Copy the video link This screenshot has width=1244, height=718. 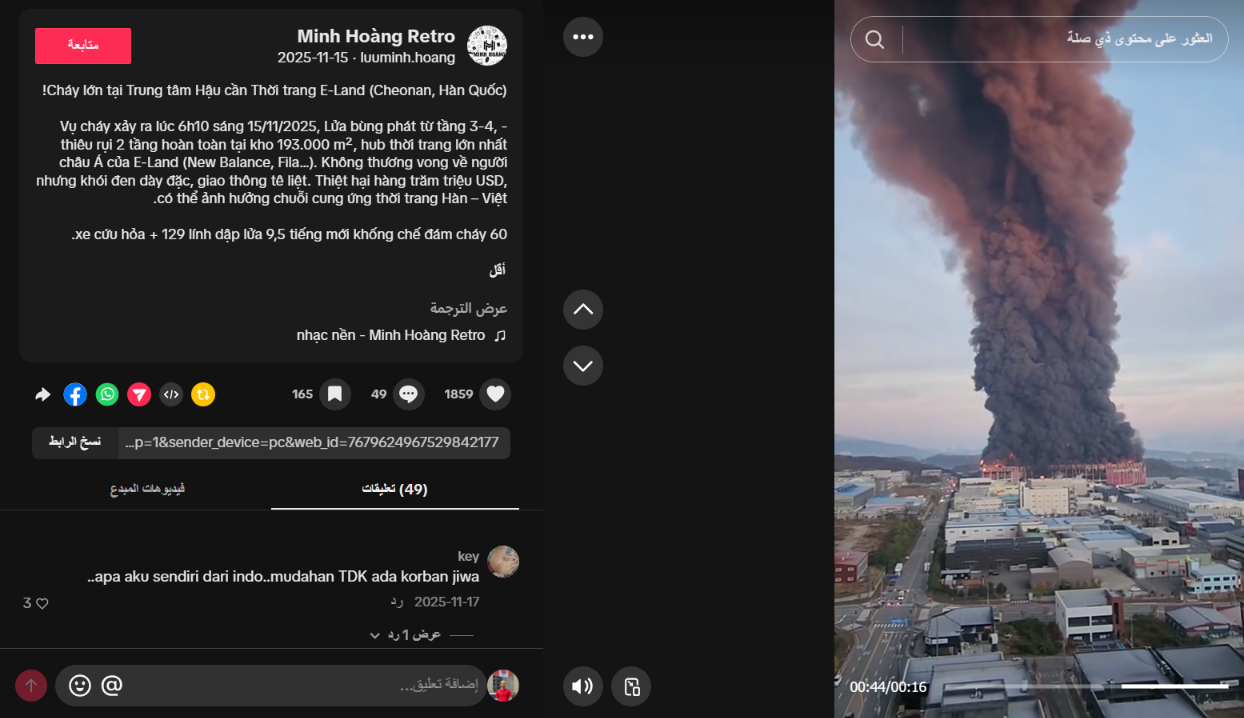[75, 443]
